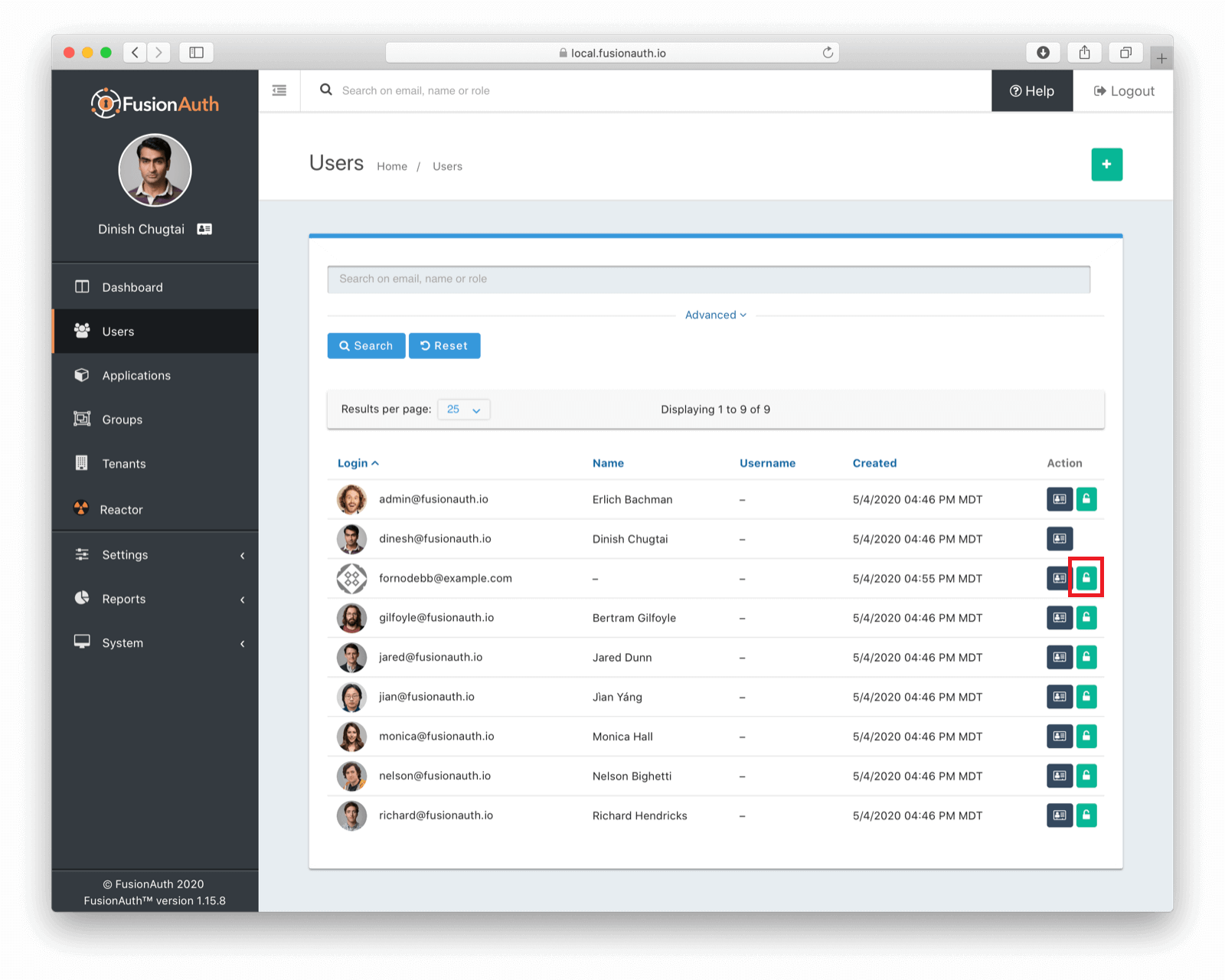Click the green add user plus button
Image resolution: width=1225 pixels, height=980 pixels.
coord(1106,165)
